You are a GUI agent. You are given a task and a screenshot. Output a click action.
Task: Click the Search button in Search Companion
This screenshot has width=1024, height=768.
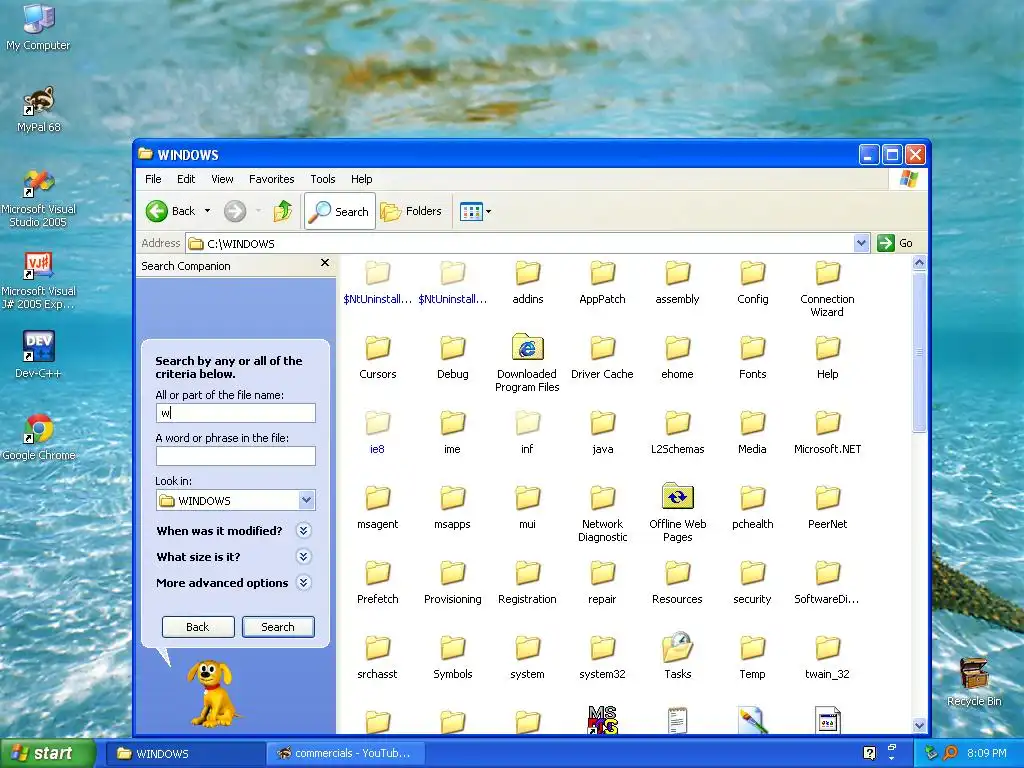[x=278, y=626]
